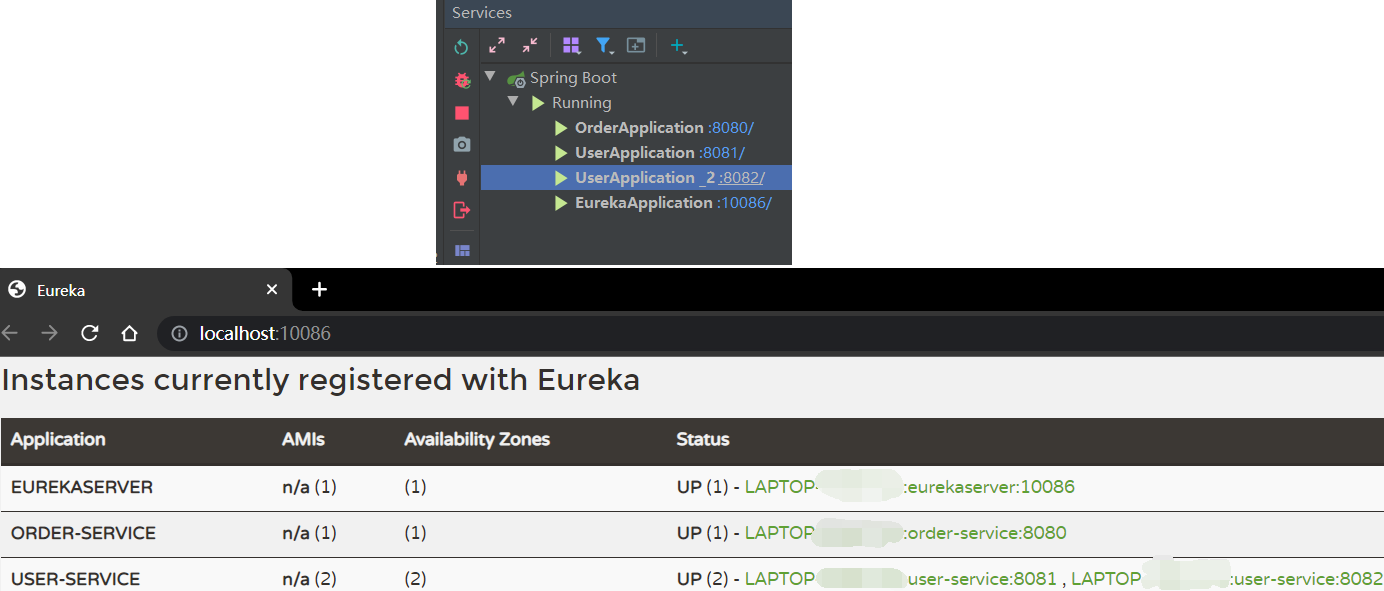Open the :8081/ port link
The width and height of the screenshot is (1384, 591).
point(722,153)
